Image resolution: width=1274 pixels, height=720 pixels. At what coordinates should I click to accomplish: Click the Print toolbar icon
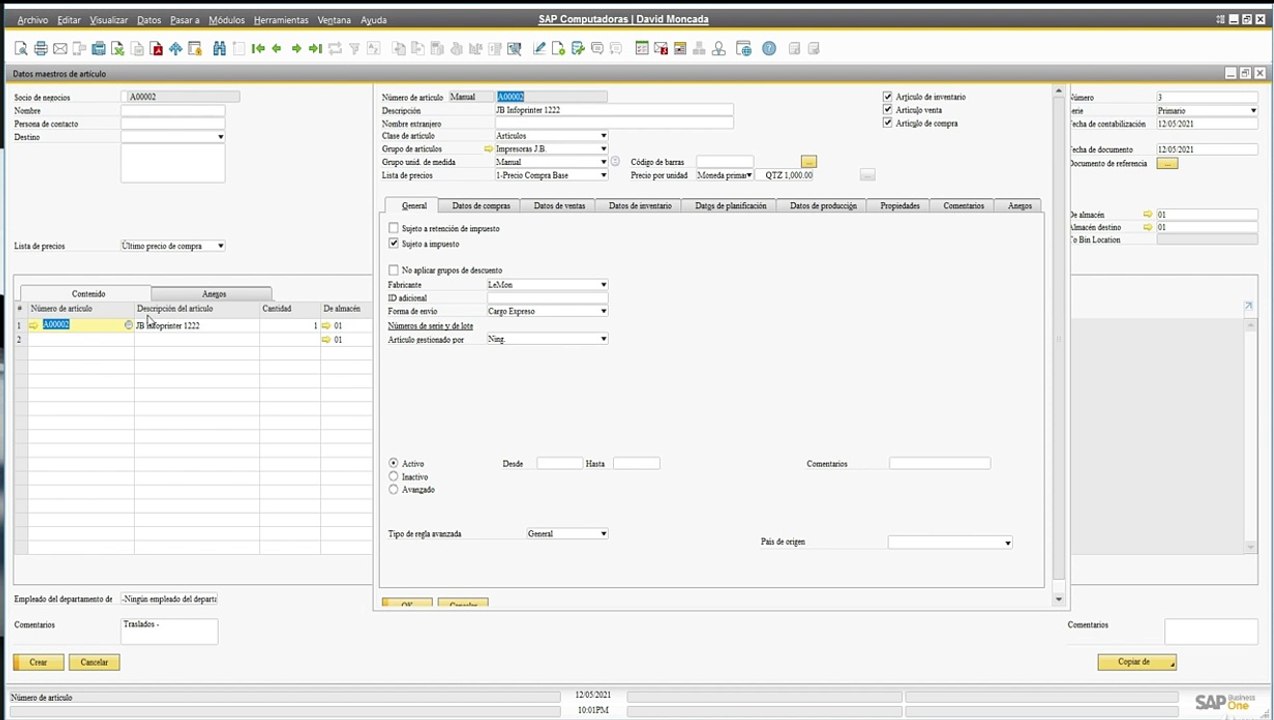pyautogui.click(x=40, y=48)
